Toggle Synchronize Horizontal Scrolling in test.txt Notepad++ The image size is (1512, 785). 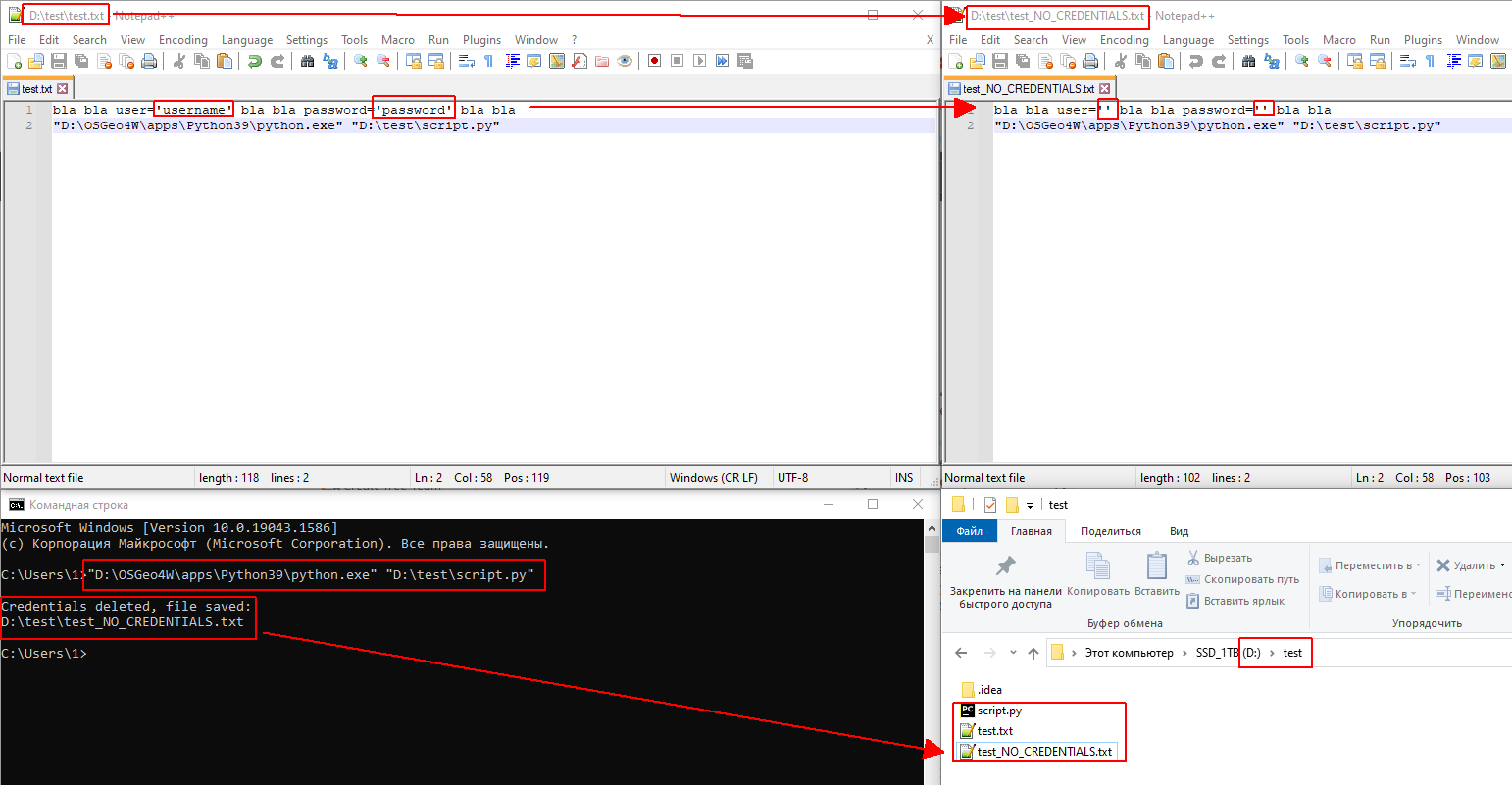click(436, 61)
